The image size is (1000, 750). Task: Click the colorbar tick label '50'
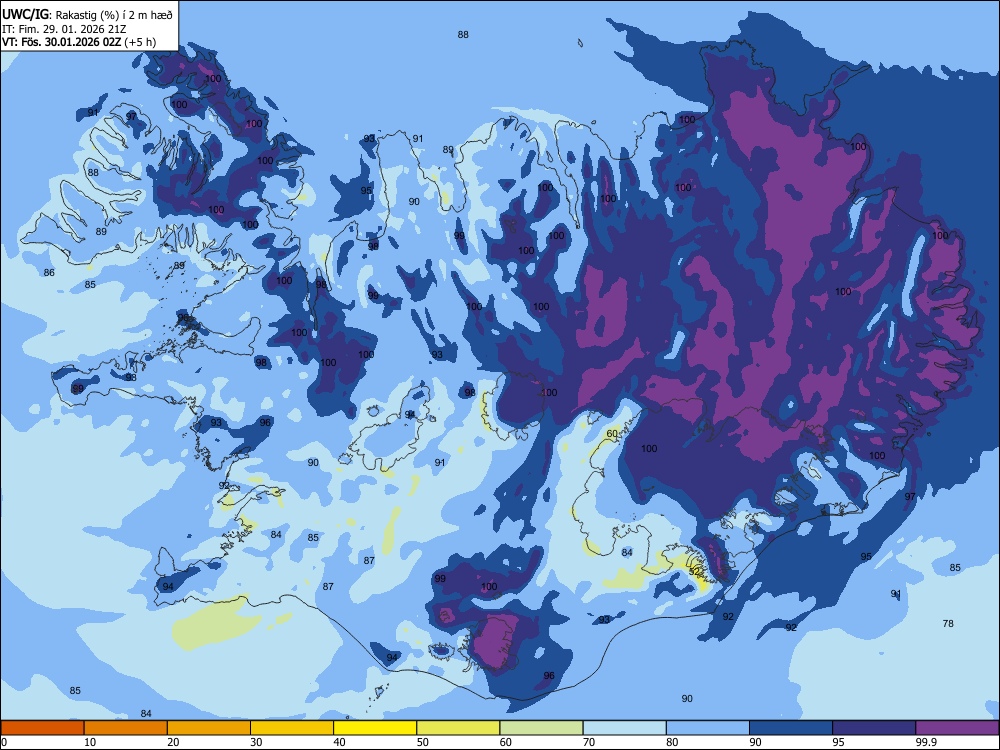pos(423,742)
